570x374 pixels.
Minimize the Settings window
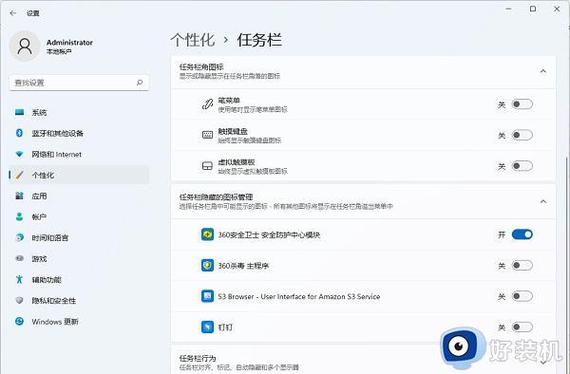tap(508, 9)
